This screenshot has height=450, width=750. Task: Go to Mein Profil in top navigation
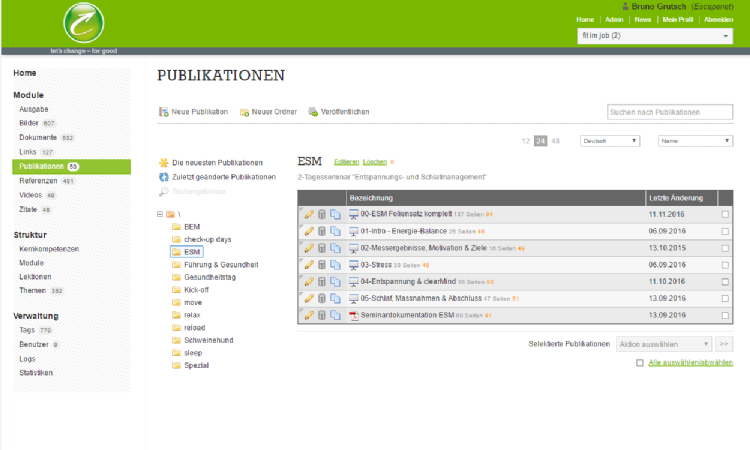[x=678, y=19]
